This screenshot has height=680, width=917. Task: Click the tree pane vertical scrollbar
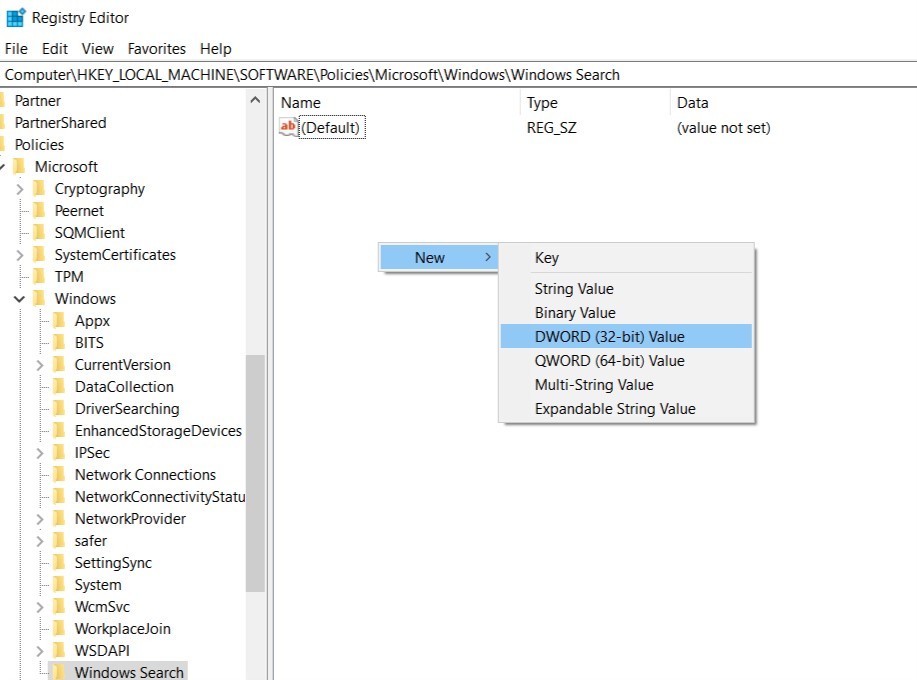[255, 470]
